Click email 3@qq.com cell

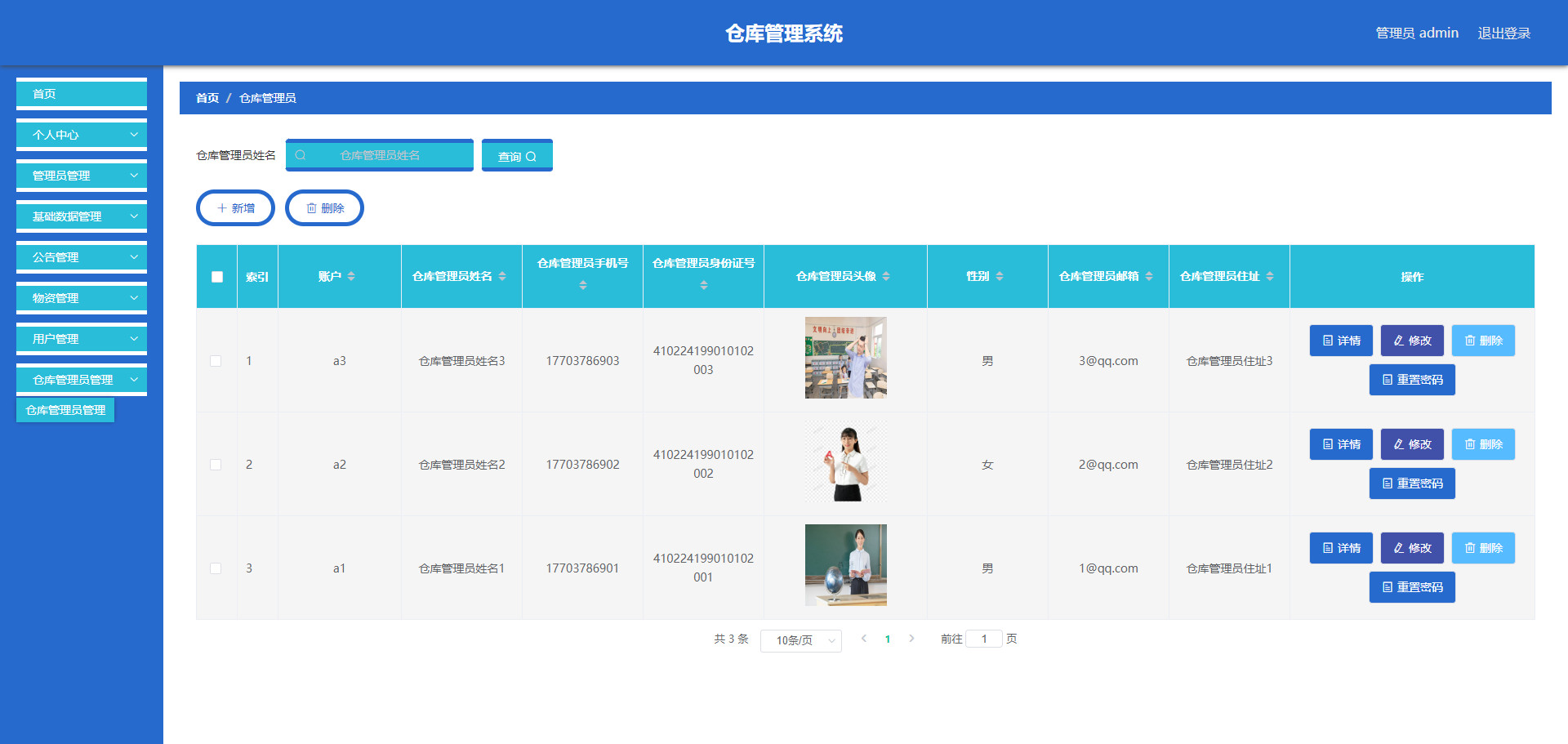click(x=1108, y=361)
